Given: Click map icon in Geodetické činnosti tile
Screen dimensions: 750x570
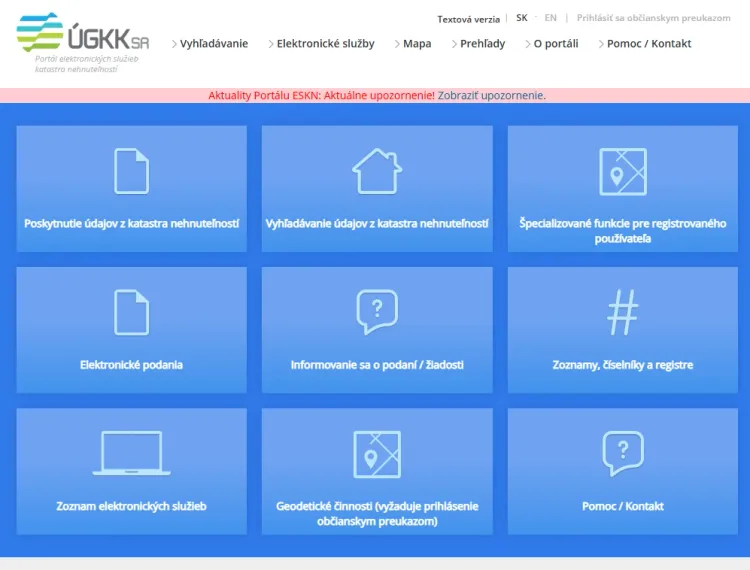Looking at the screenshot, I should (377, 454).
